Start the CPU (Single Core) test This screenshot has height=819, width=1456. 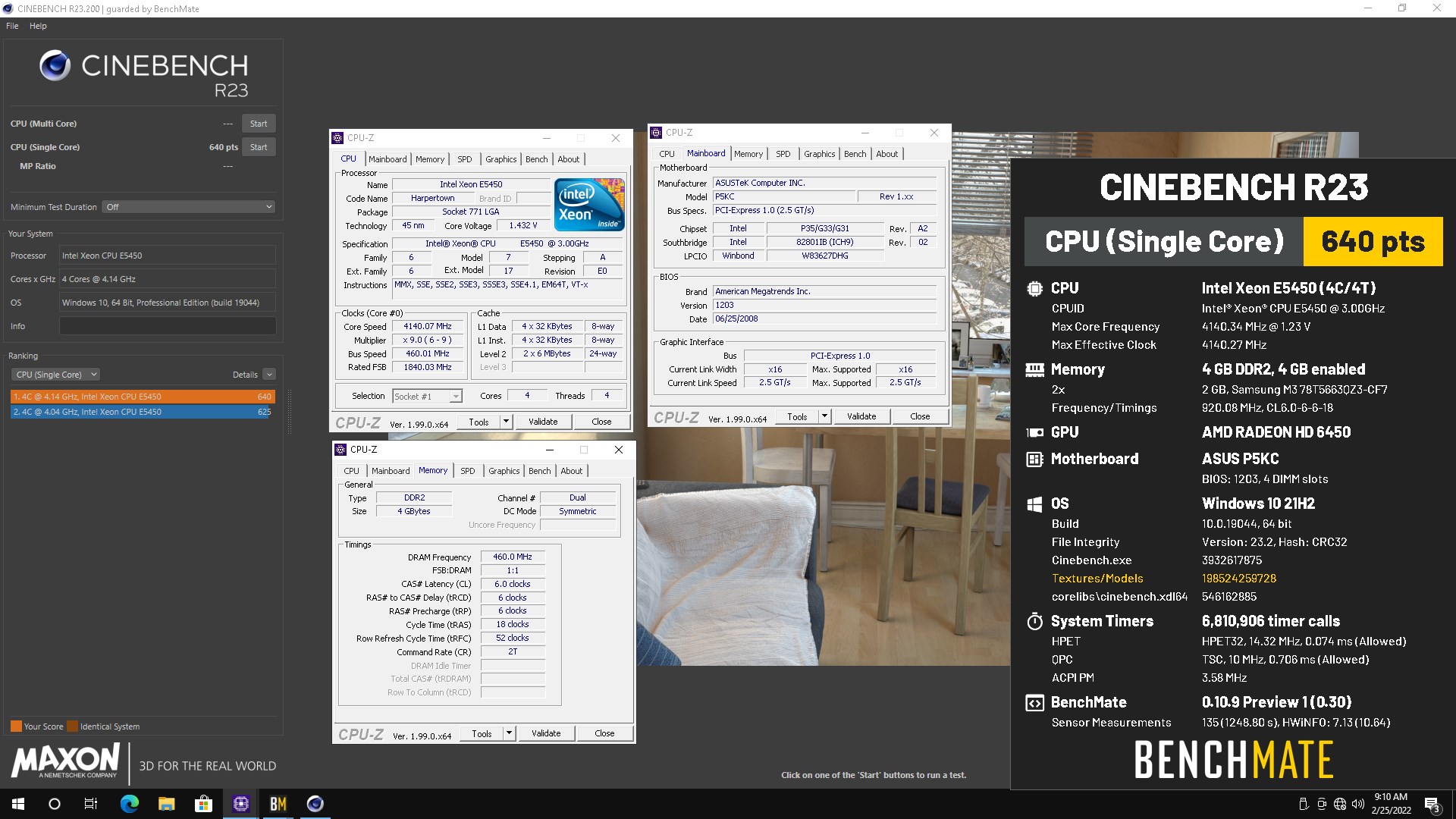[x=259, y=147]
